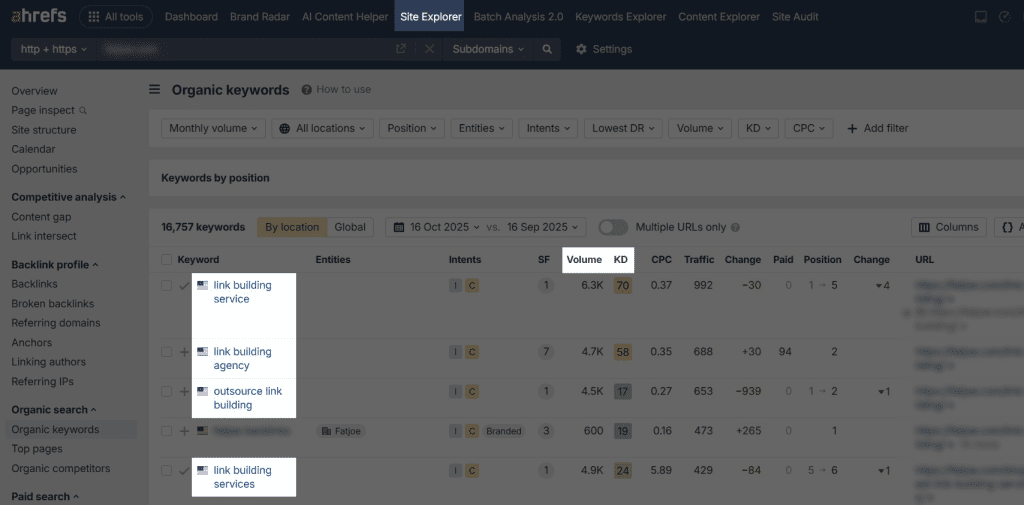This screenshot has height=505, width=1024.
Task: Check the link building services row checkbox
Action: [x=167, y=470]
